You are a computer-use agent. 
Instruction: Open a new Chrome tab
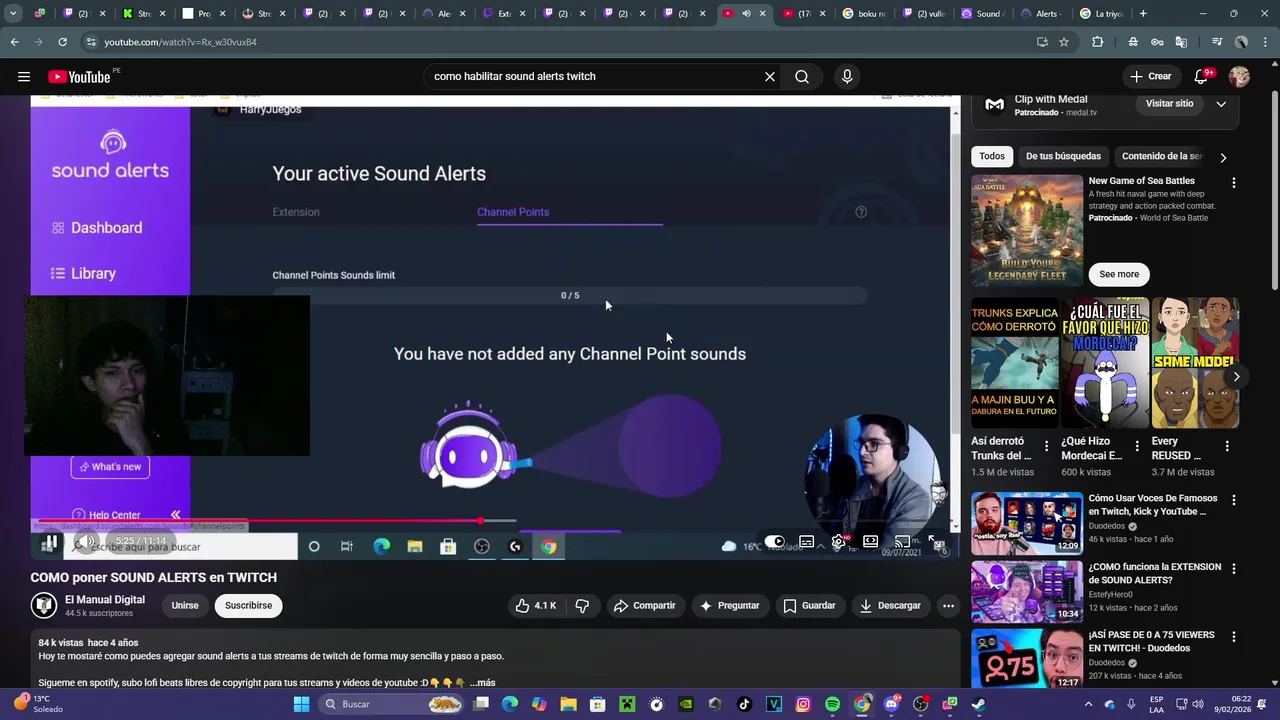click(1143, 14)
